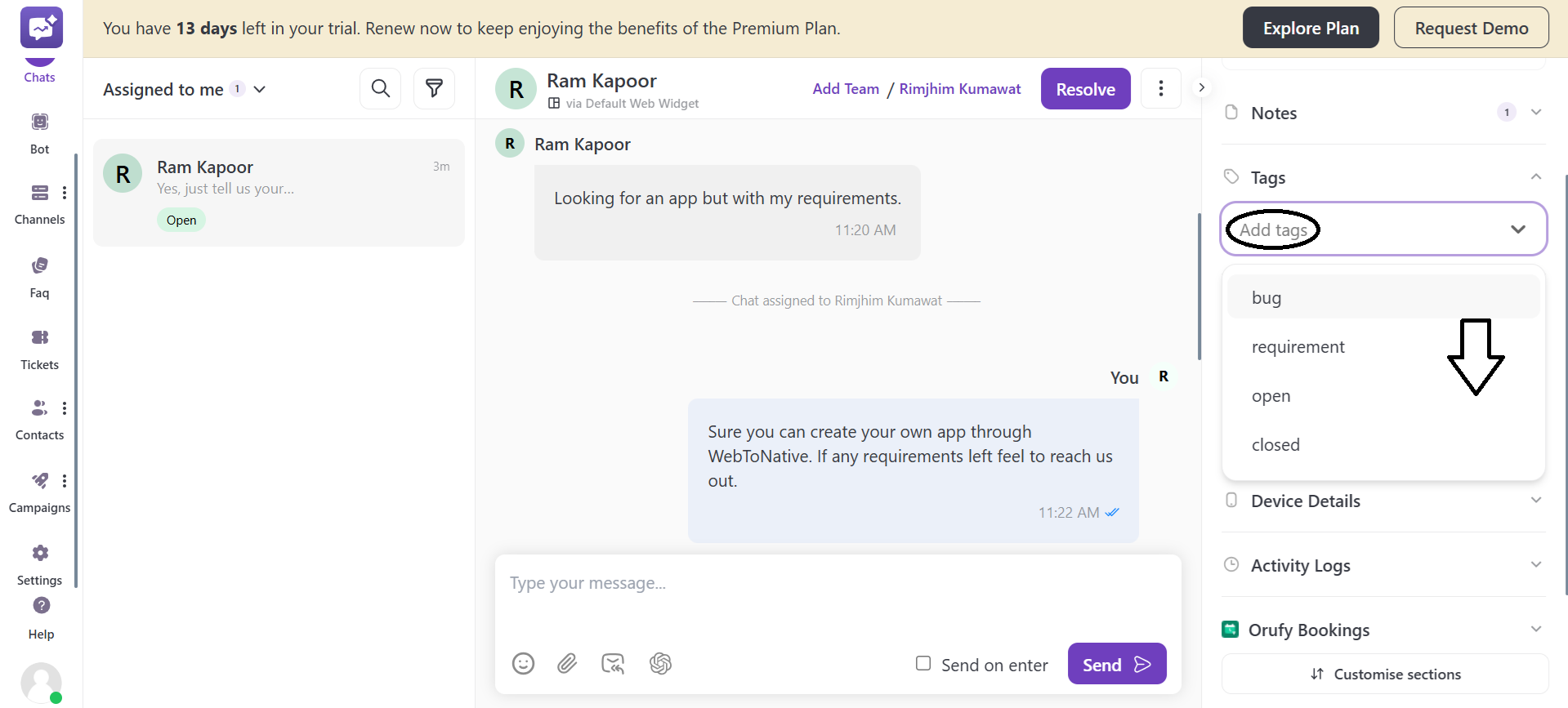Expand the Assigned to me dropdown
1568x708 pixels.
pos(260,89)
